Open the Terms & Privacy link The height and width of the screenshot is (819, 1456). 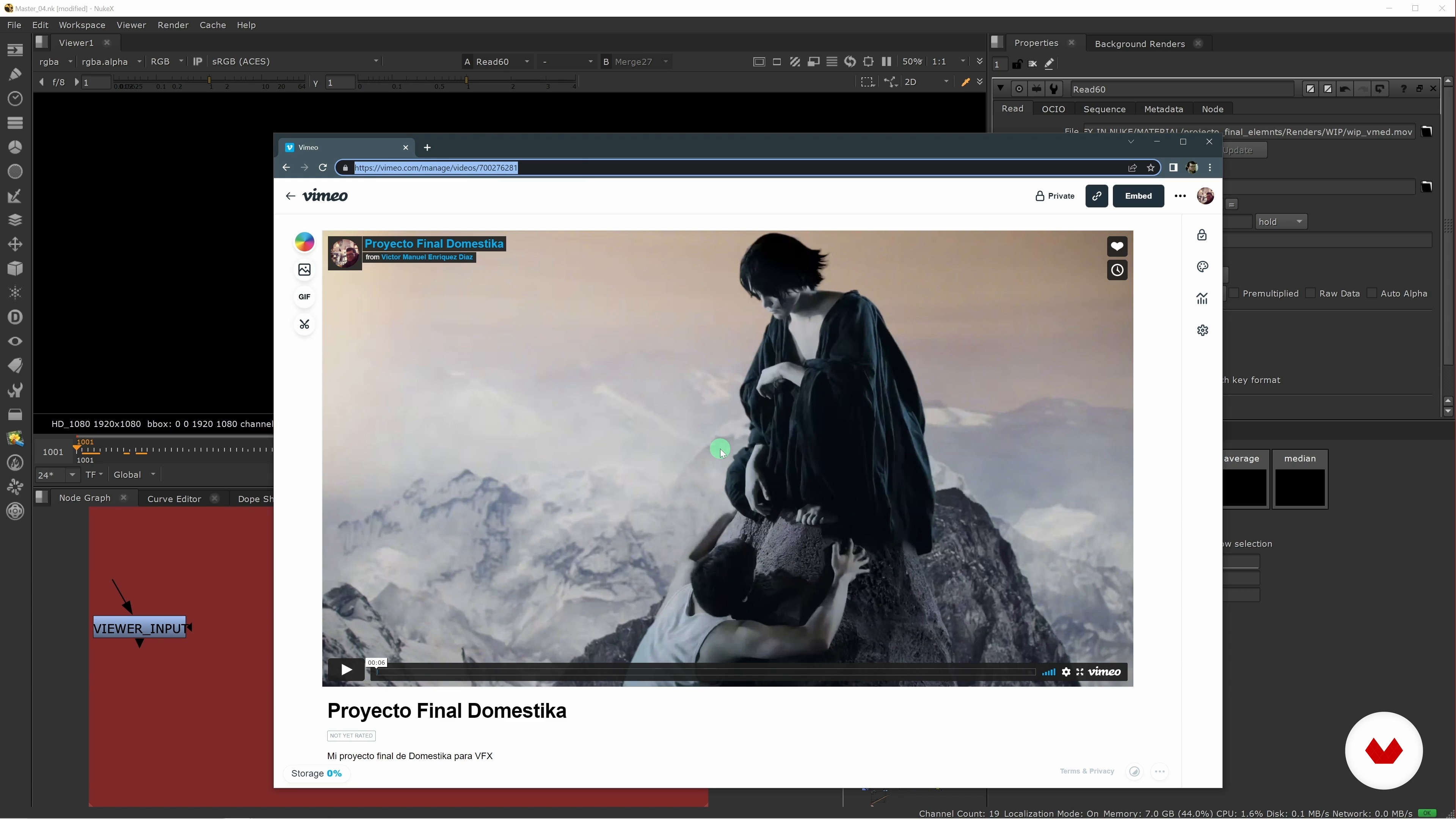[1086, 772]
